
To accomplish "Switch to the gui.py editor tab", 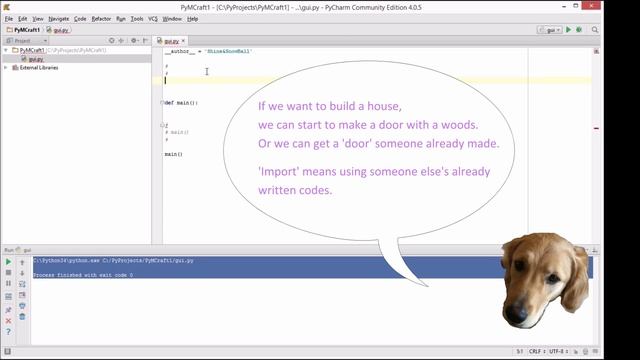I will (171, 41).
